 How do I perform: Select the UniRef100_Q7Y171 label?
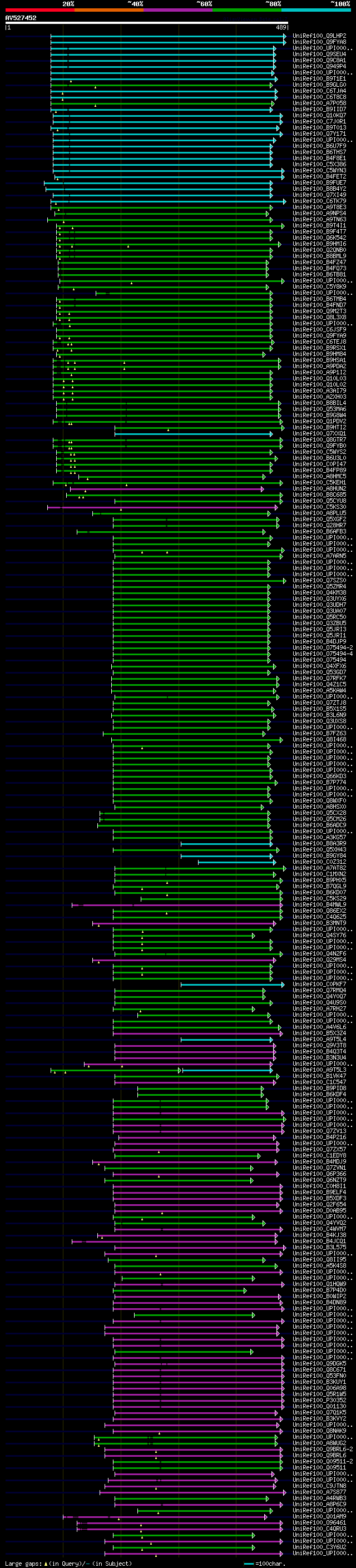point(319,134)
